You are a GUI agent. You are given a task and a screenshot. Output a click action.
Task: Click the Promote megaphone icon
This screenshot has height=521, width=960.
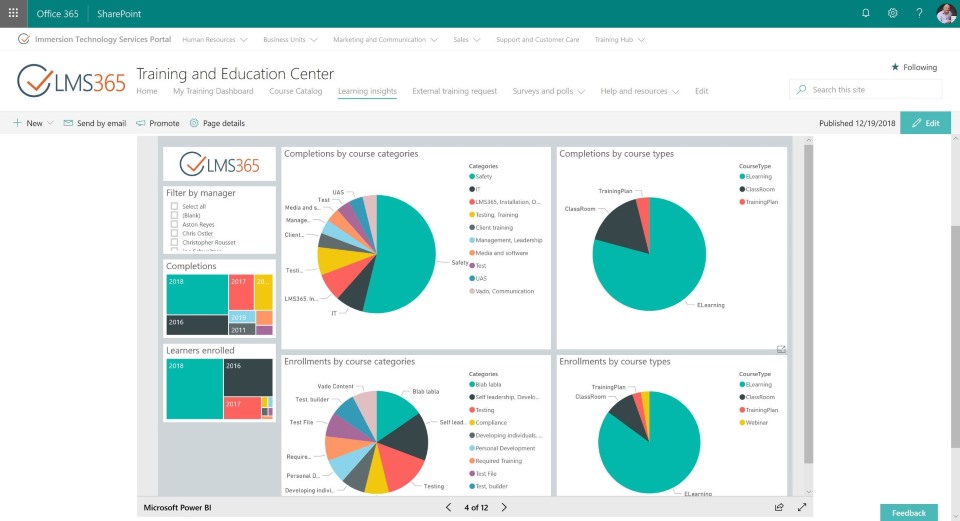(x=140, y=123)
